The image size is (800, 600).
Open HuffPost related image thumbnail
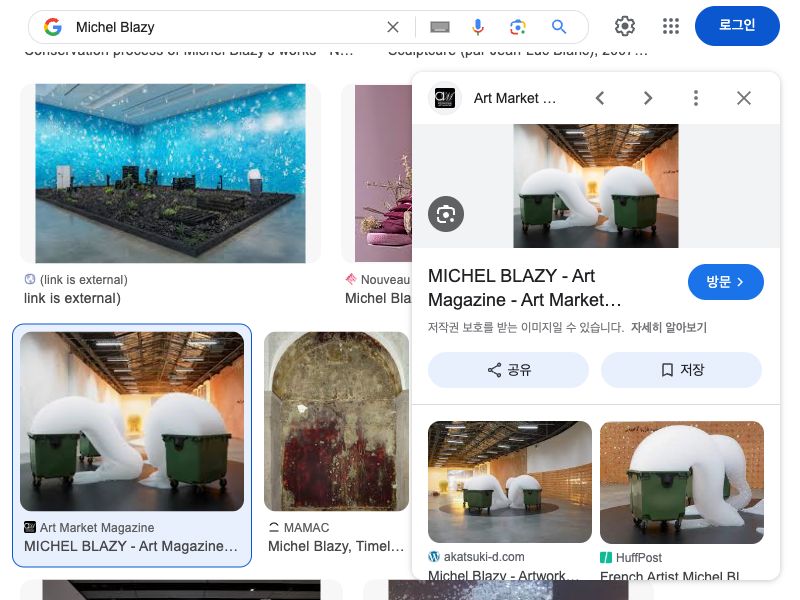[x=682, y=482]
